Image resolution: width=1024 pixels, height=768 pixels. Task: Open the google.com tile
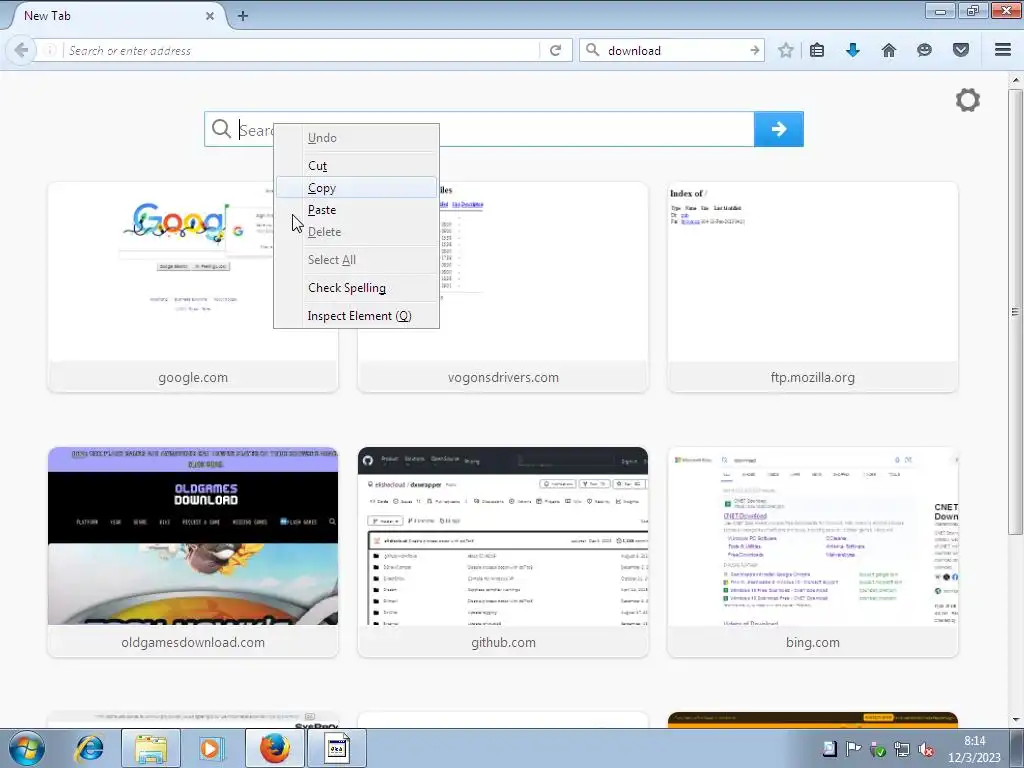coord(193,287)
